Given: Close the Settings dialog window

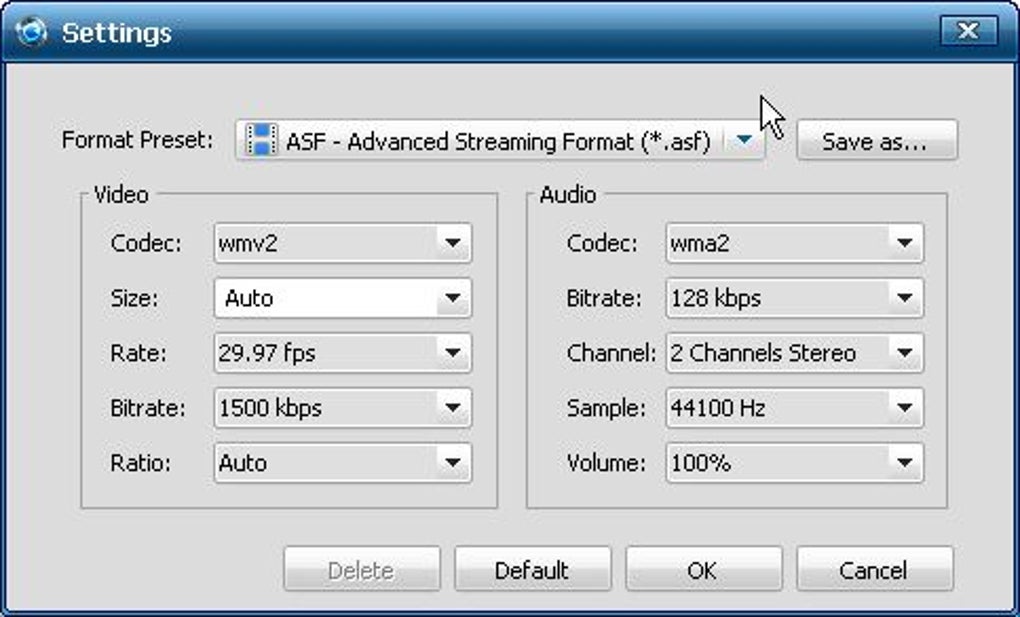Looking at the screenshot, I should 967,31.
